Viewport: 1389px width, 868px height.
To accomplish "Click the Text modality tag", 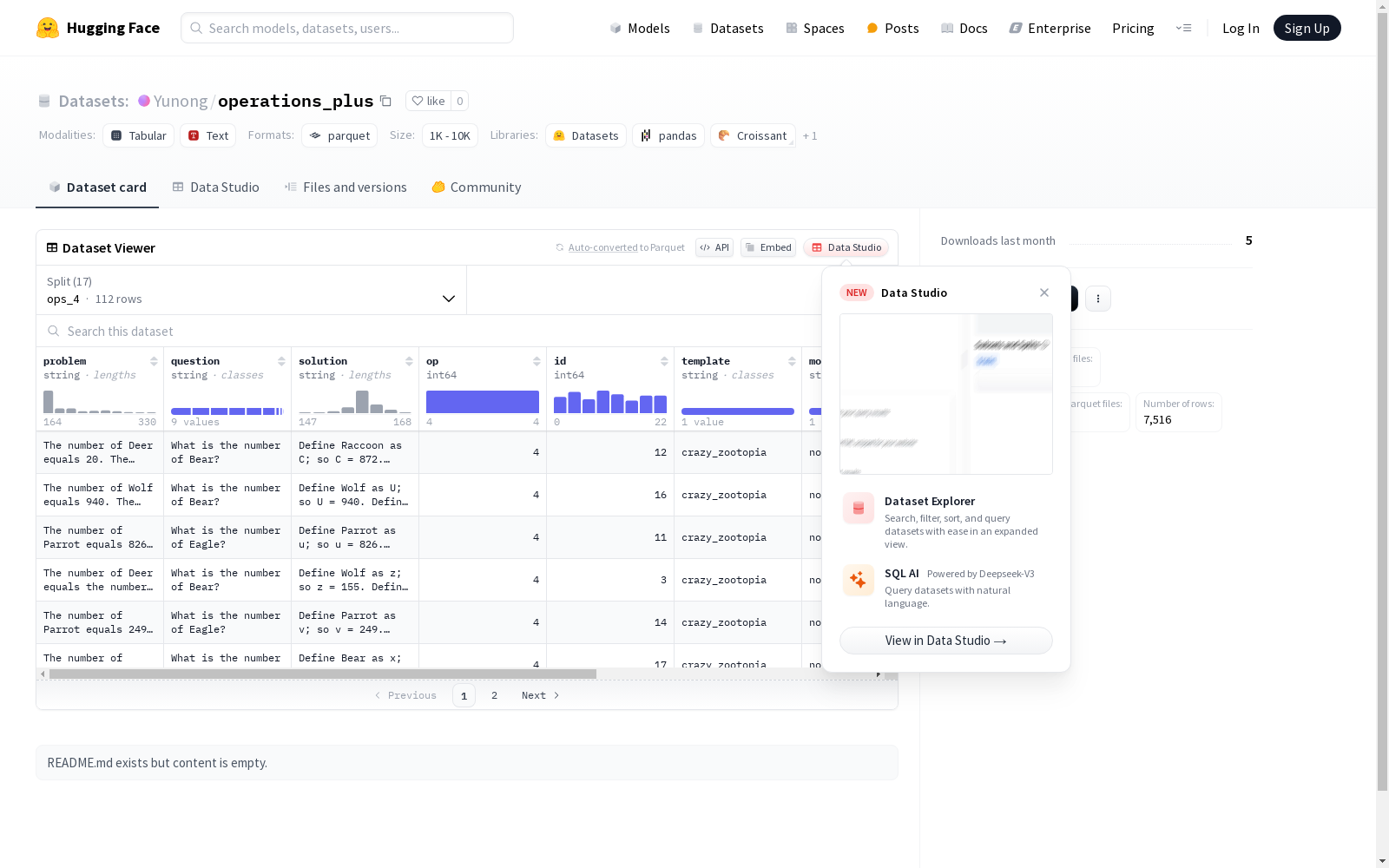I will pos(208,135).
